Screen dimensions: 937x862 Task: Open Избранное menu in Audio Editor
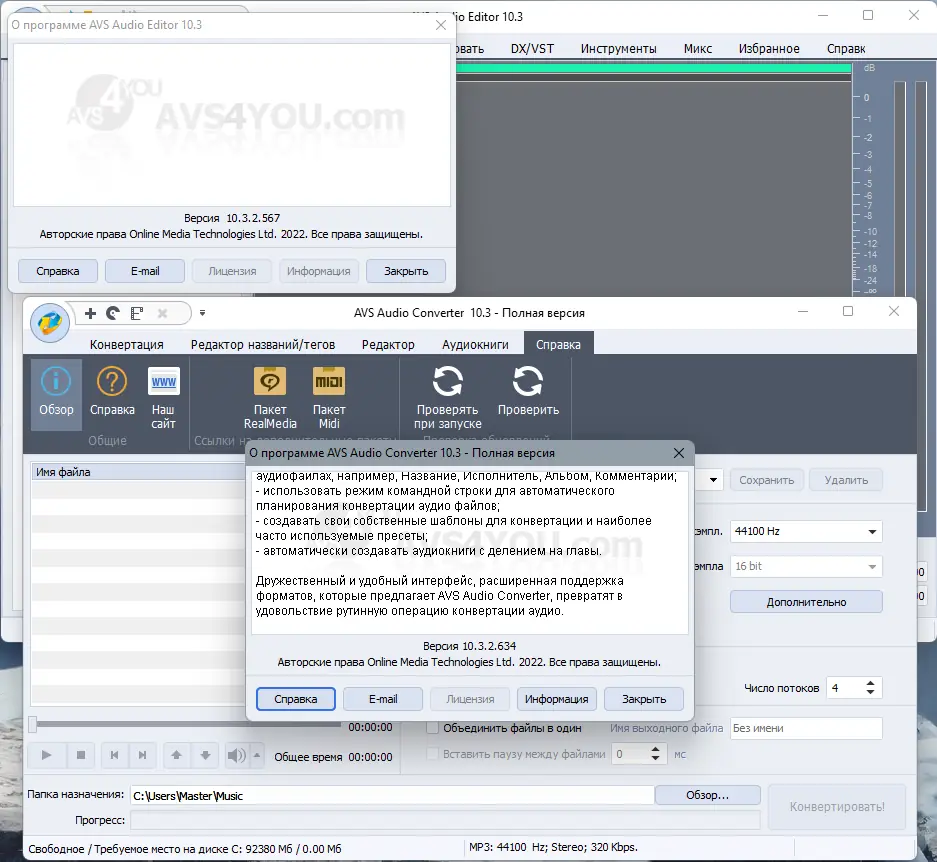[x=769, y=48]
